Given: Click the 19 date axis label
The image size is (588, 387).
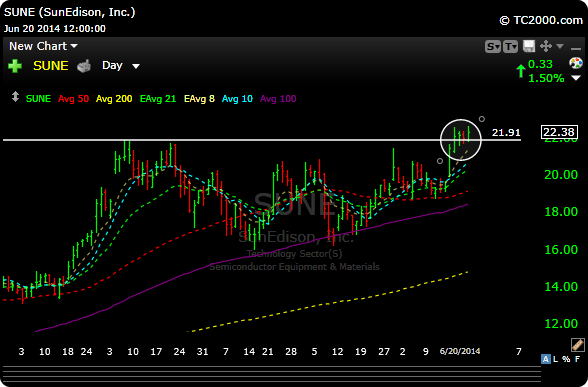Looking at the screenshot, I should coord(360,352).
